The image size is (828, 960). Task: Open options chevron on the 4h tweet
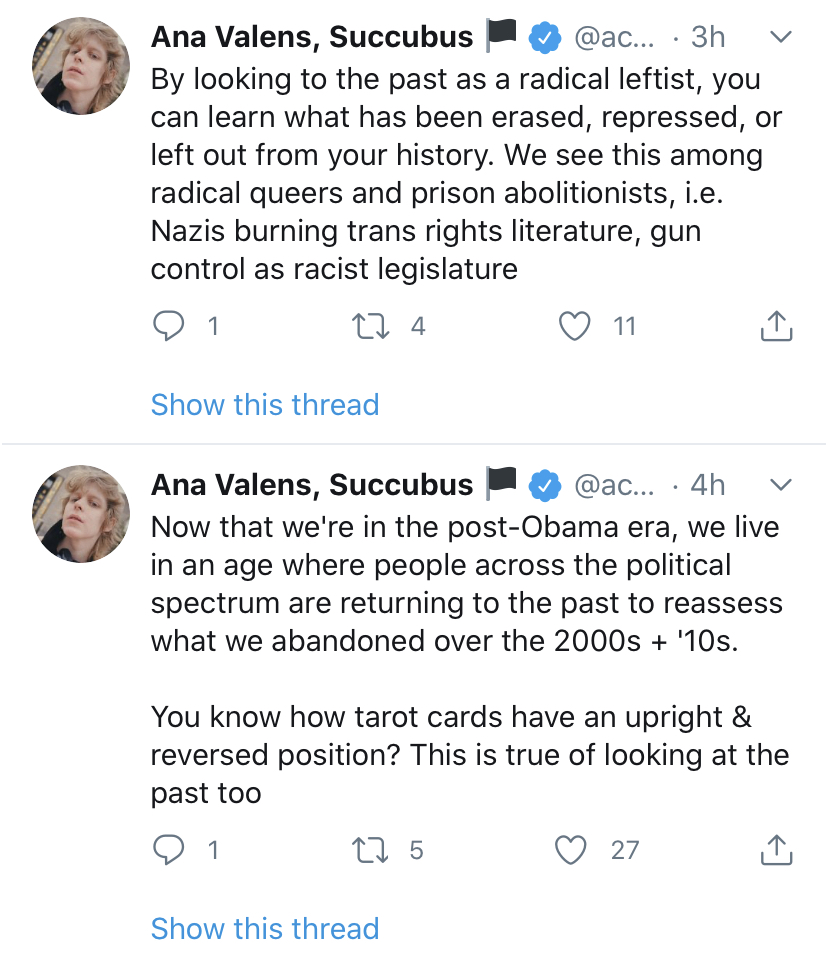point(781,485)
